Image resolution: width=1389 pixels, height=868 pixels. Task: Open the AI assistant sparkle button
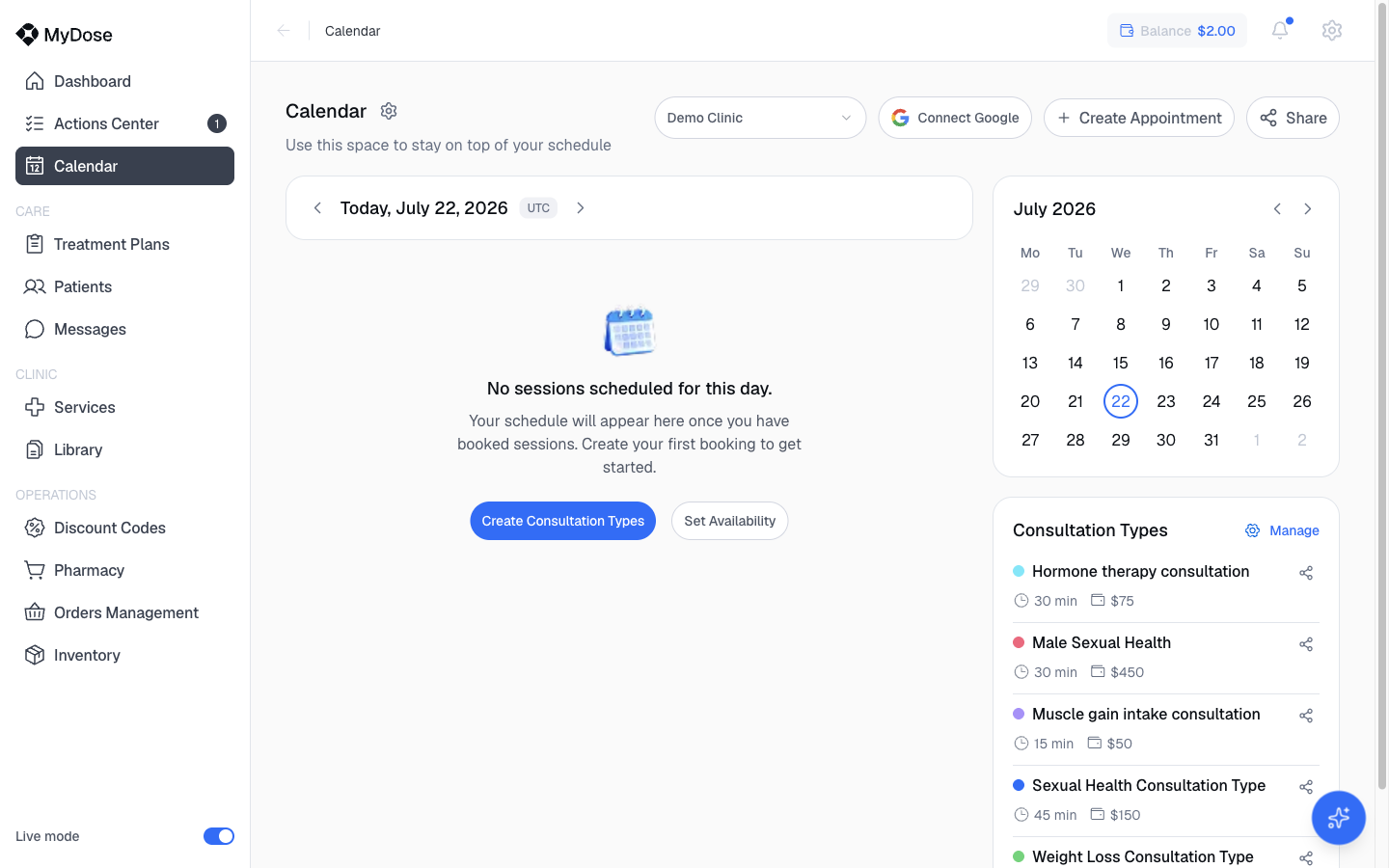(x=1338, y=818)
